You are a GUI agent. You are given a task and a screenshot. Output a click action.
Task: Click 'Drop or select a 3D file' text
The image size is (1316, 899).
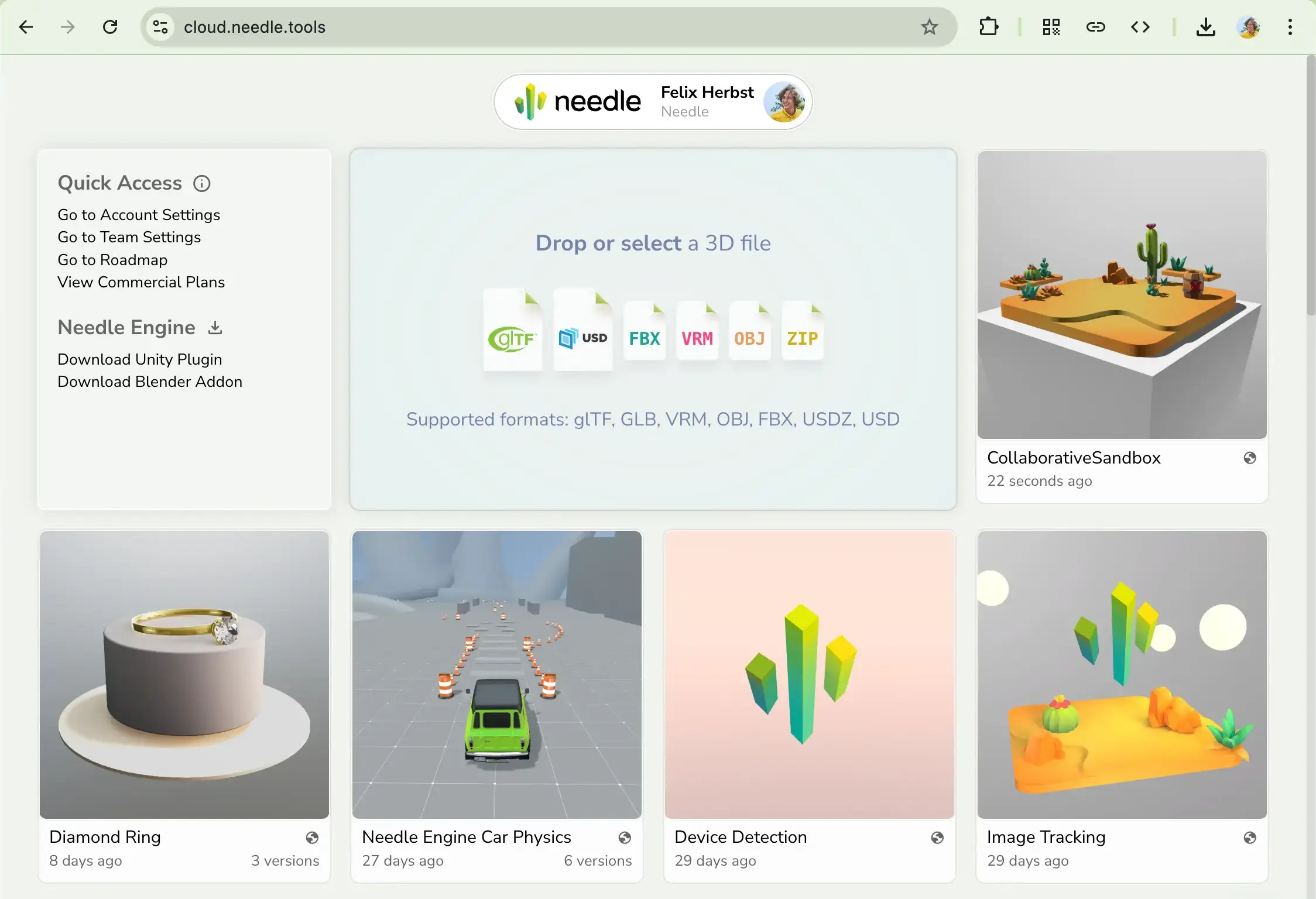[x=653, y=243]
